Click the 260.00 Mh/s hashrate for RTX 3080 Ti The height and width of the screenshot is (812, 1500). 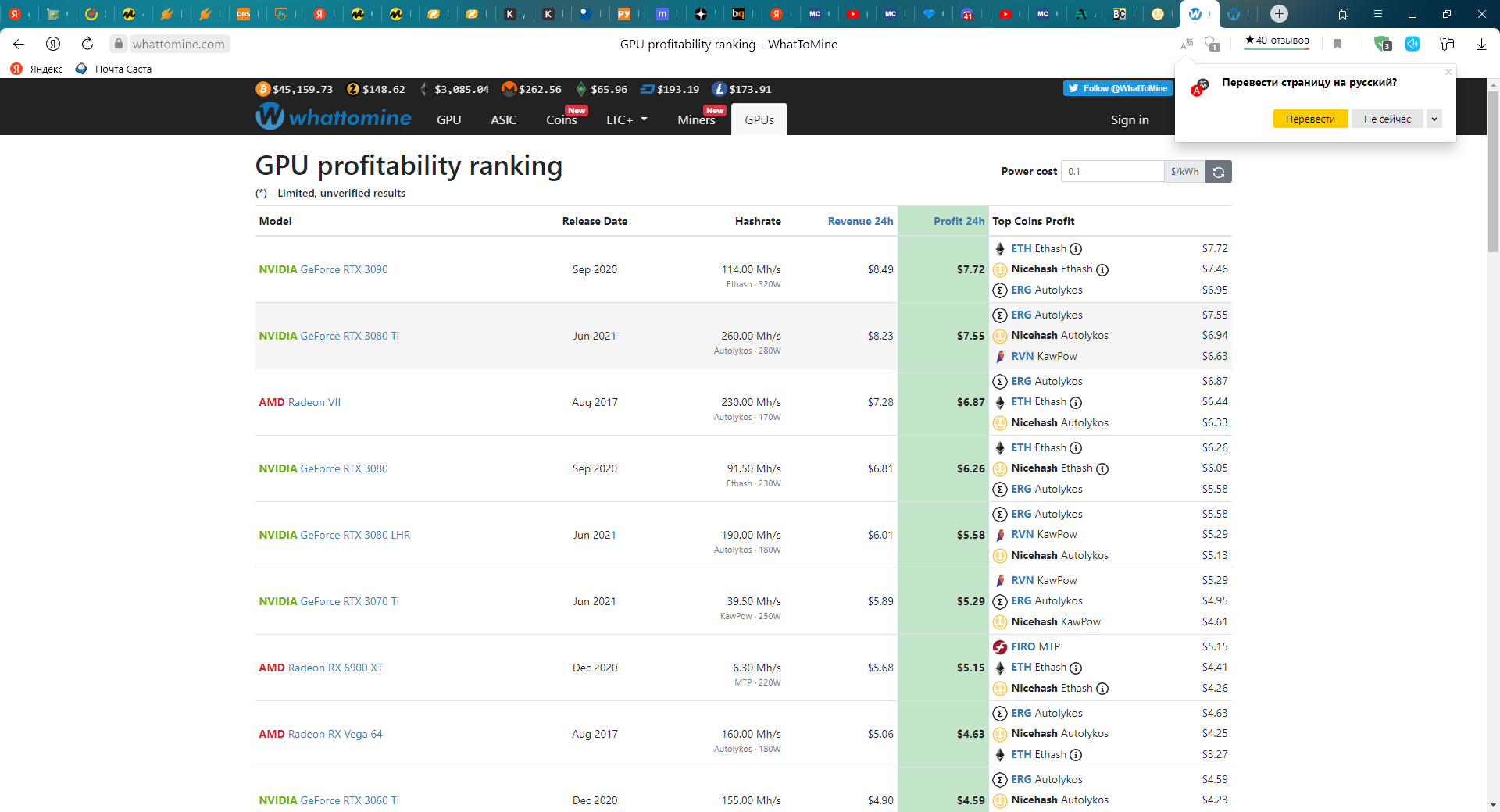(x=751, y=336)
